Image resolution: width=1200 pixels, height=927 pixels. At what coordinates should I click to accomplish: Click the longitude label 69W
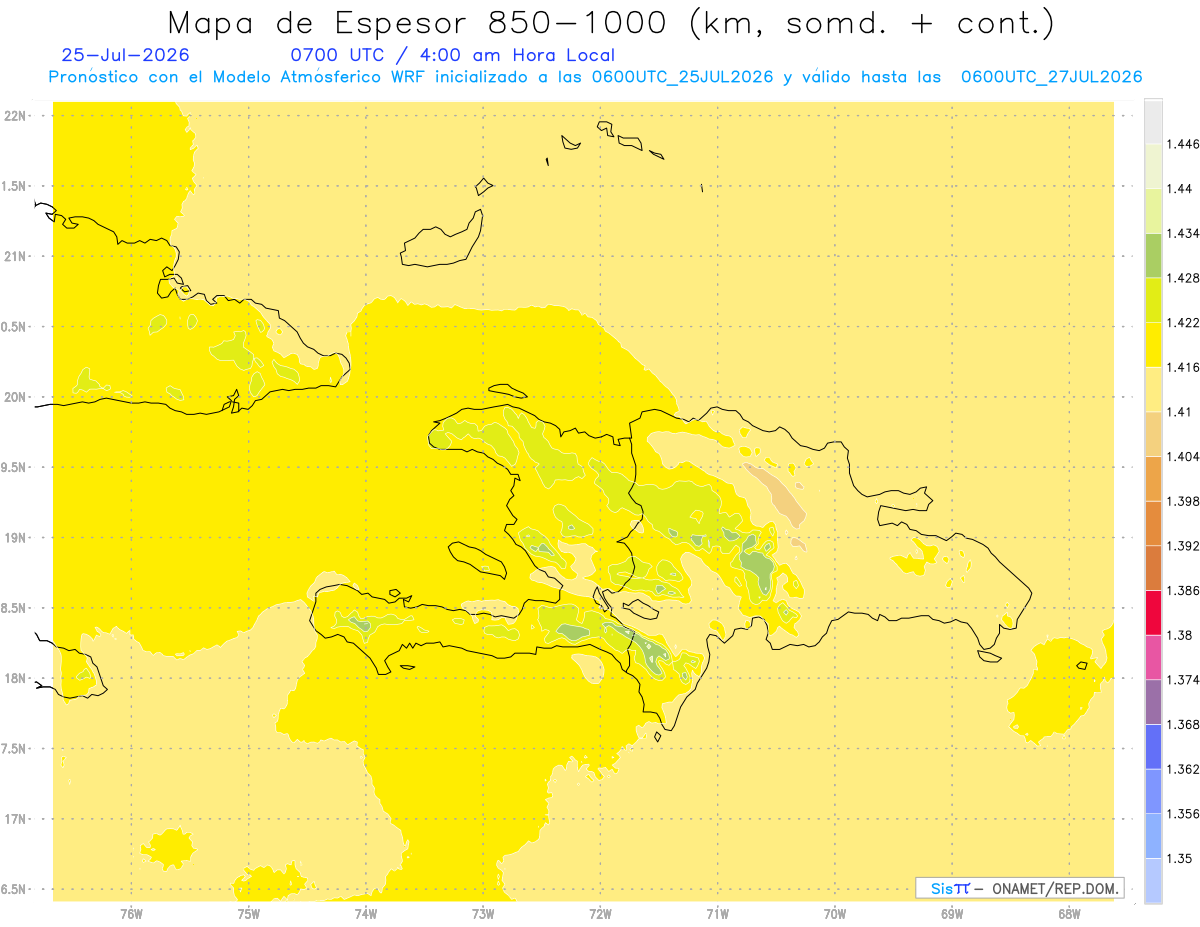952,915
